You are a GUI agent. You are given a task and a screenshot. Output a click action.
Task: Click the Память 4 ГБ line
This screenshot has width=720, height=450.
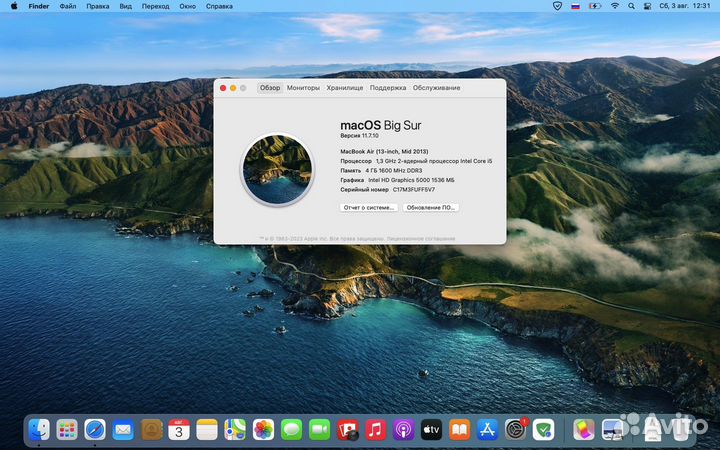(x=381, y=171)
